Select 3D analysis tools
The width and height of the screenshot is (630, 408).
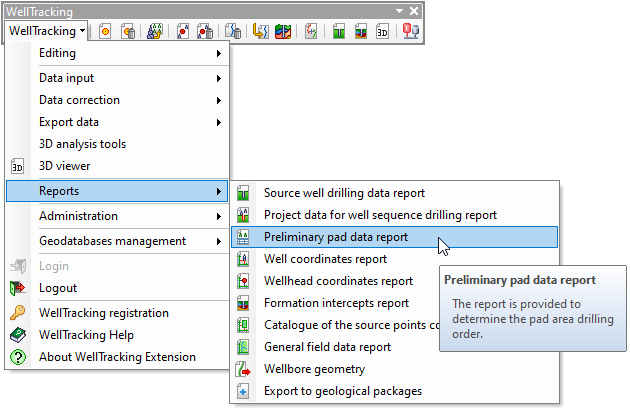[x=117, y=144]
